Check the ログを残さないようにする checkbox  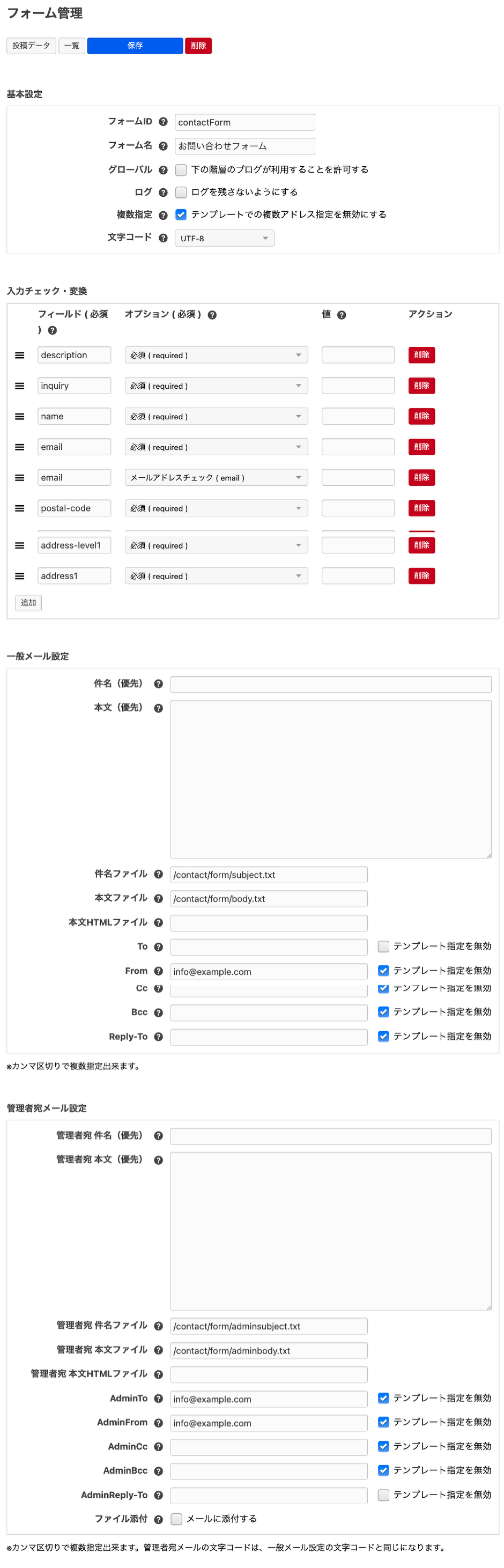click(181, 193)
